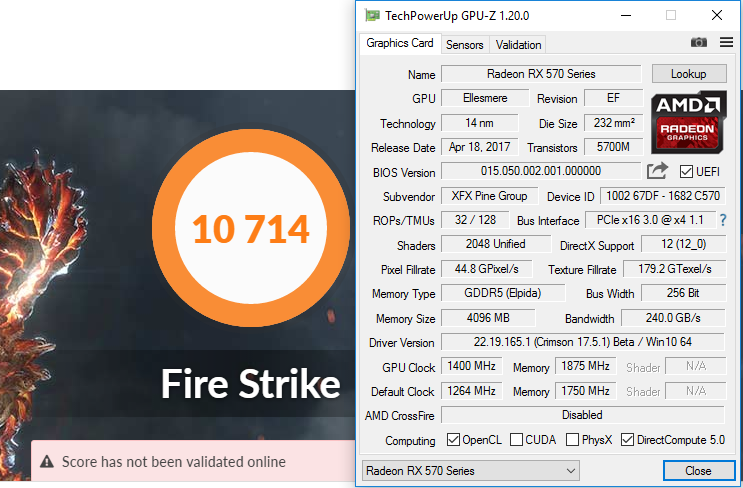Click the Memory Size field 4096 MB
The width and height of the screenshot is (743, 488).
coord(488,317)
